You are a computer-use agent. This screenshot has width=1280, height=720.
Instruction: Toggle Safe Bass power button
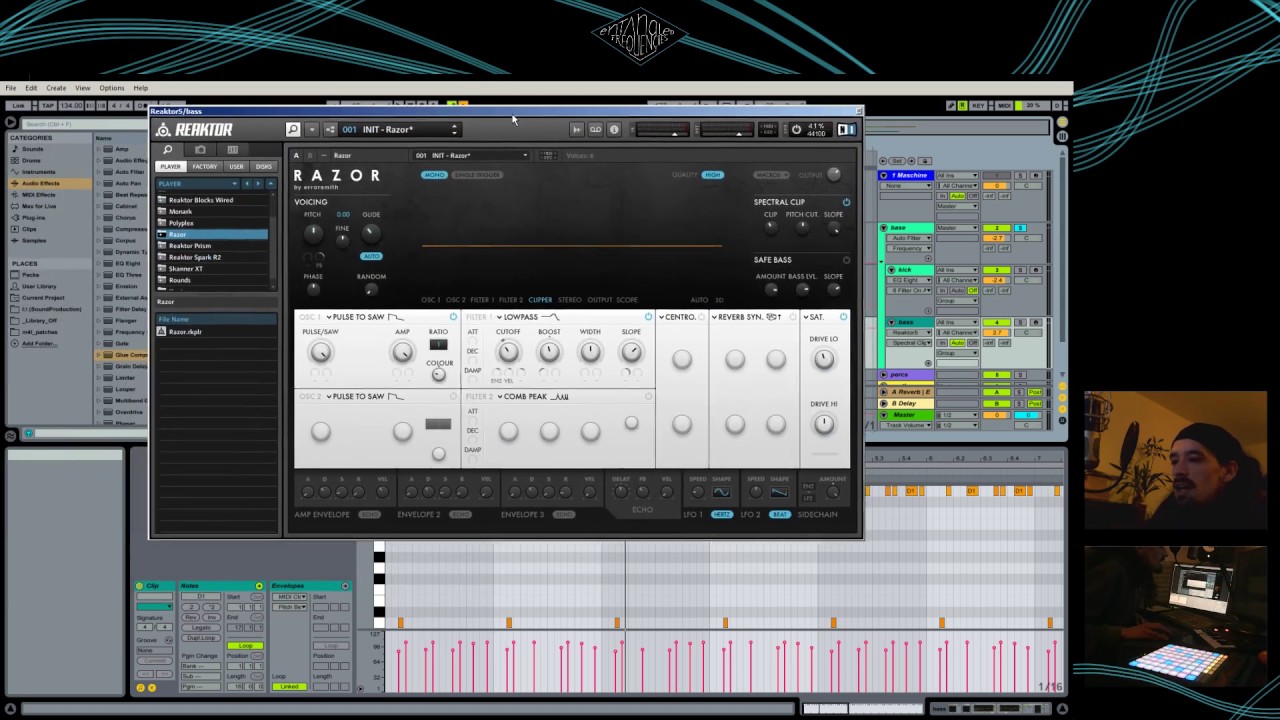click(x=846, y=260)
